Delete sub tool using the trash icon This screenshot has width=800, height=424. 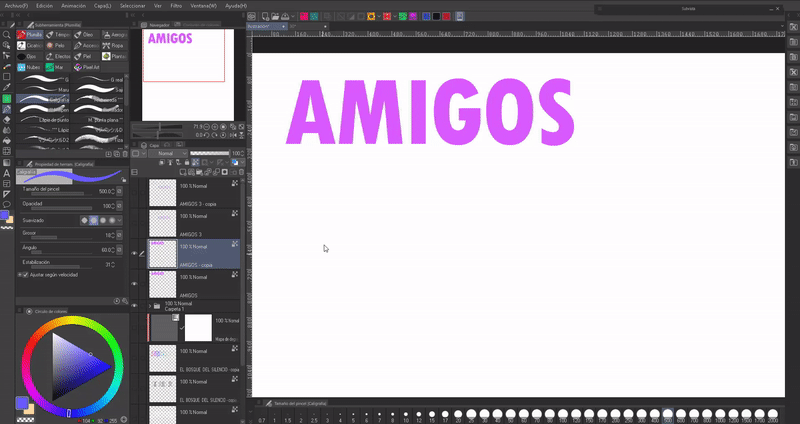click(x=125, y=154)
